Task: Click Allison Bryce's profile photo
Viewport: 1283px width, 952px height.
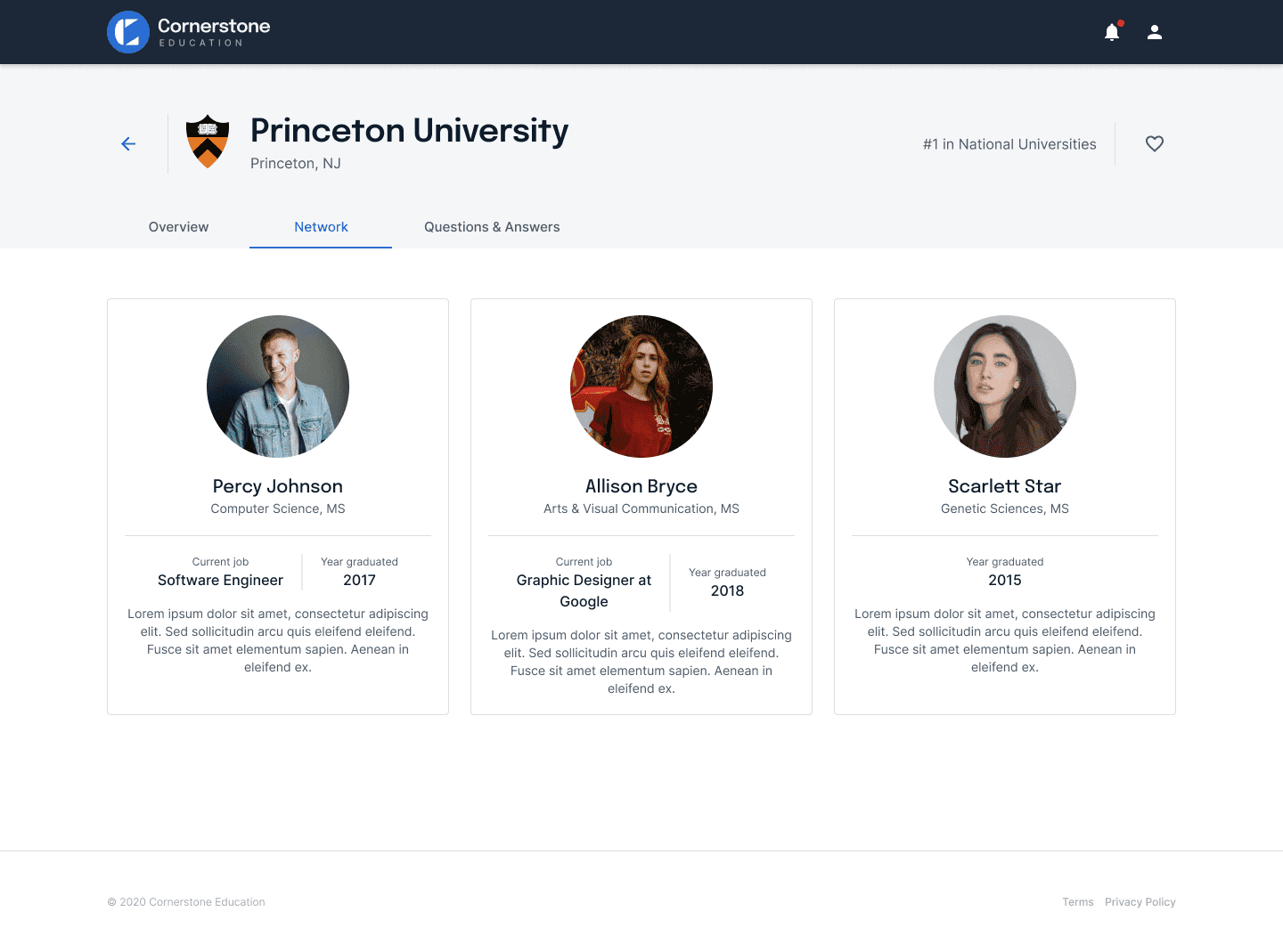Action: pos(641,386)
